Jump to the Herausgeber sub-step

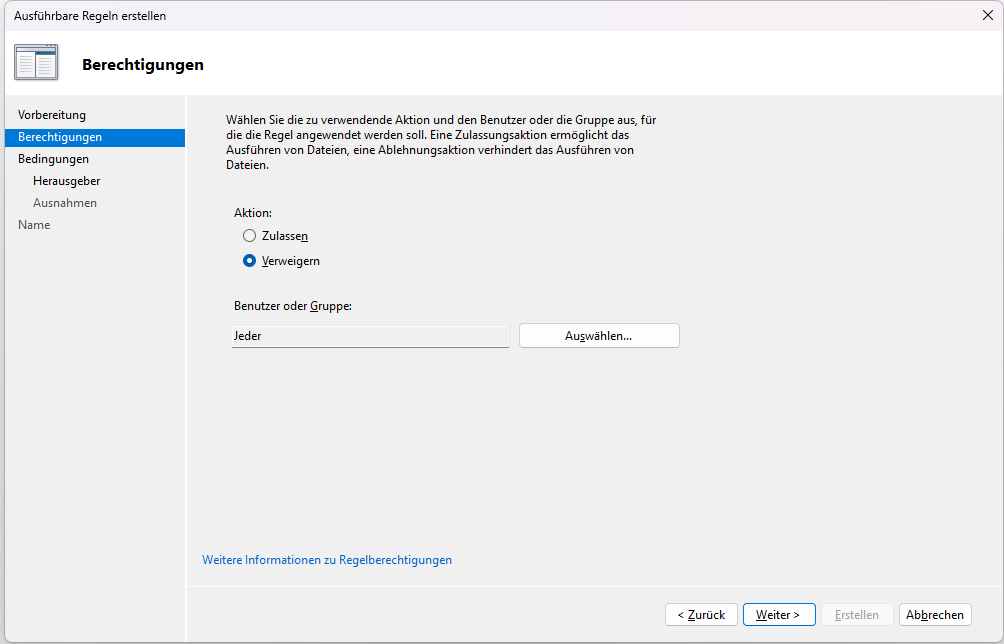66,181
